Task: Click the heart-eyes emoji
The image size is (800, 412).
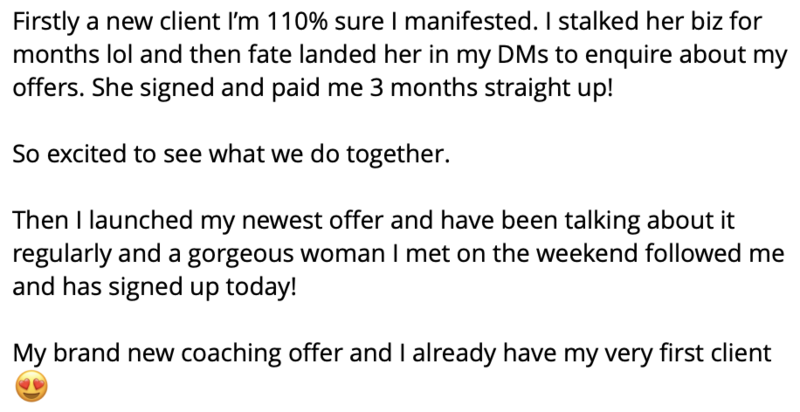Action: pos(32,386)
